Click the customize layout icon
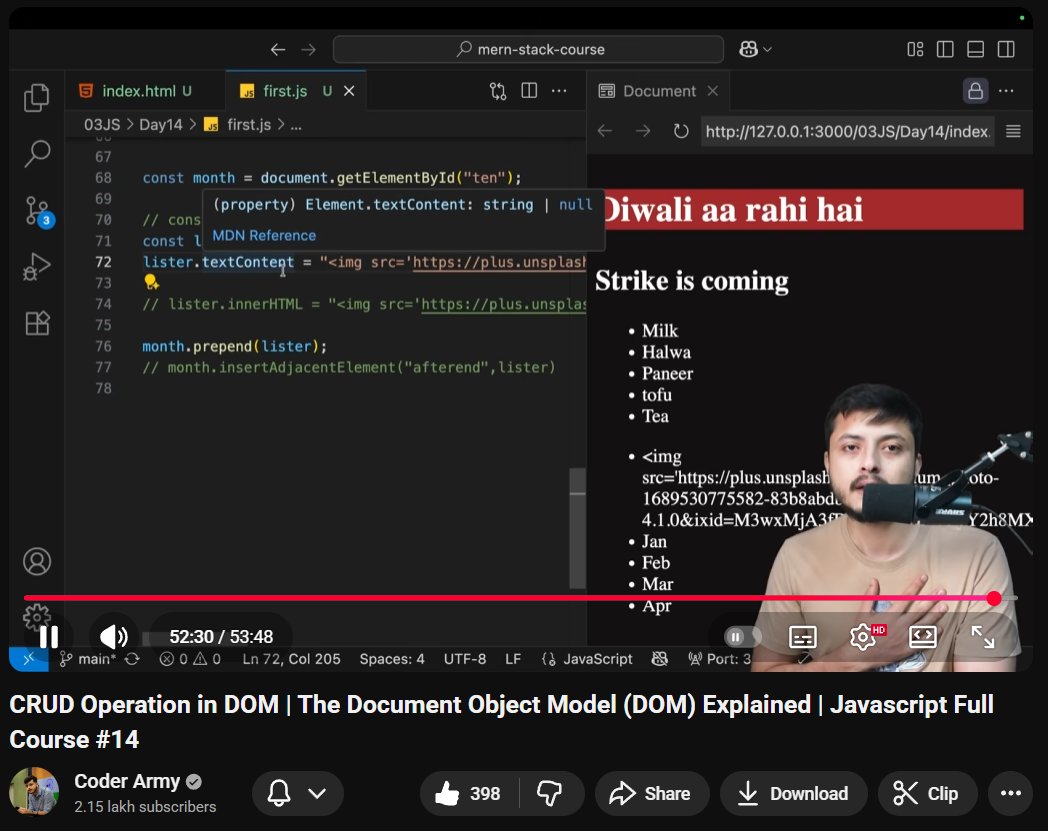 (915, 49)
